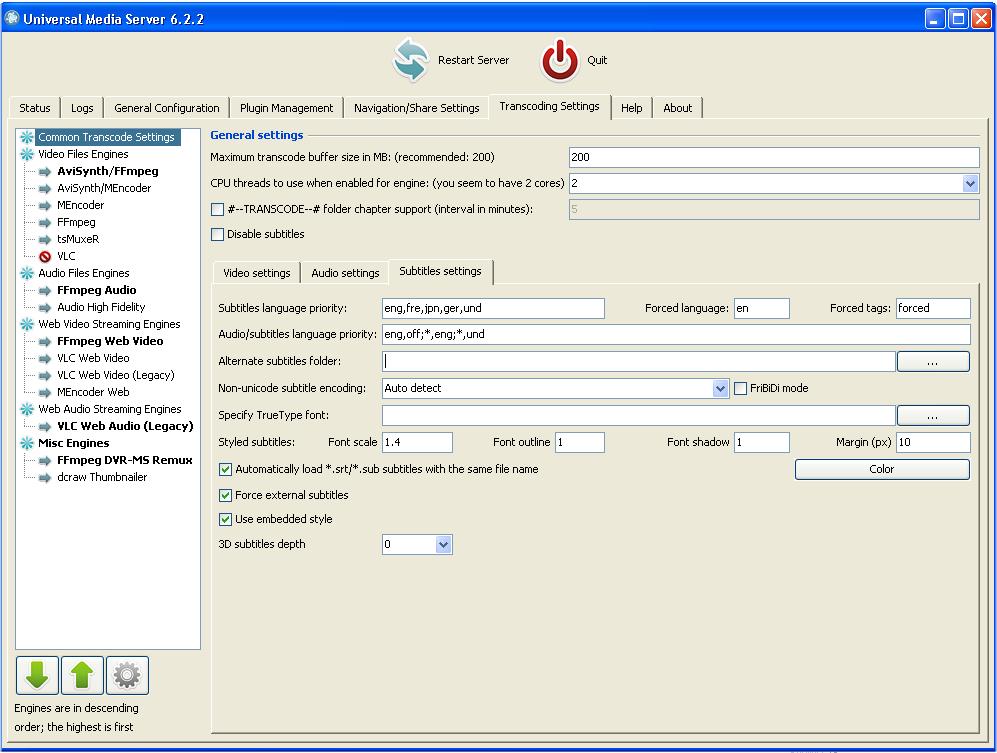The height and width of the screenshot is (753, 997).
Task: Click the Subtitles language priority field
Action: tap(493, 308)
